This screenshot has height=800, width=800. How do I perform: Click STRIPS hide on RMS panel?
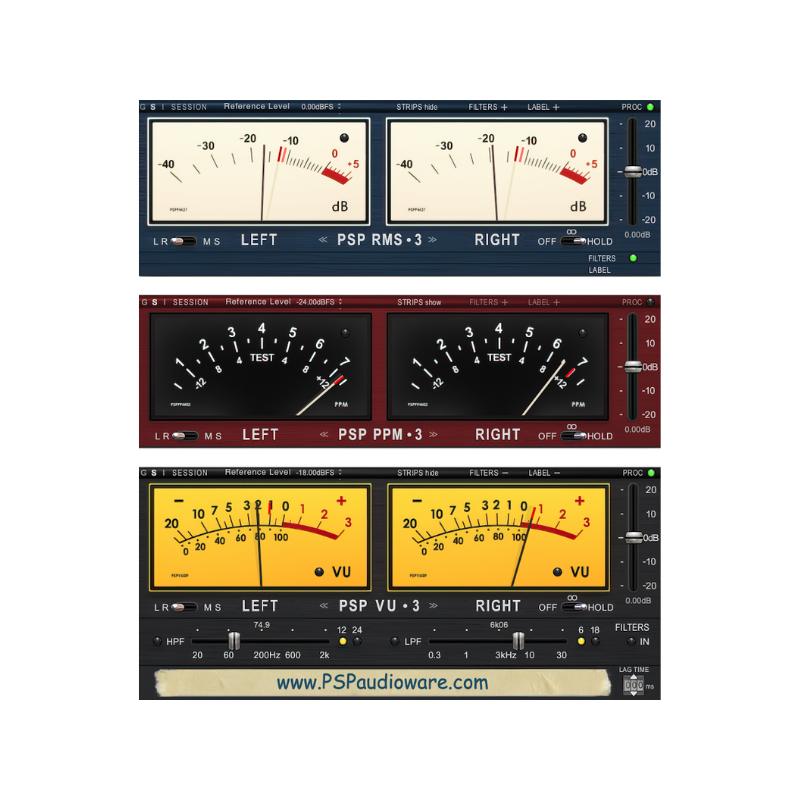[x=417, y=107]
